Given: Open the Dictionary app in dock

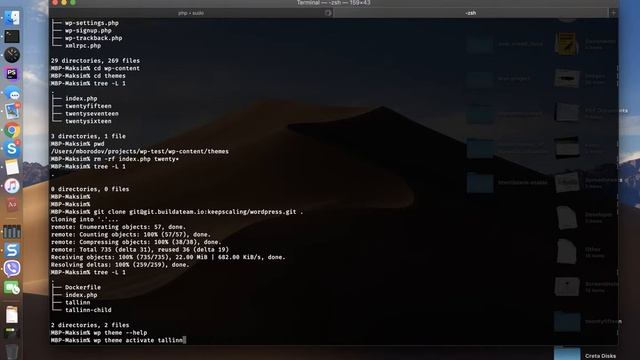Looking at the screenshot, I should (12, 204).
